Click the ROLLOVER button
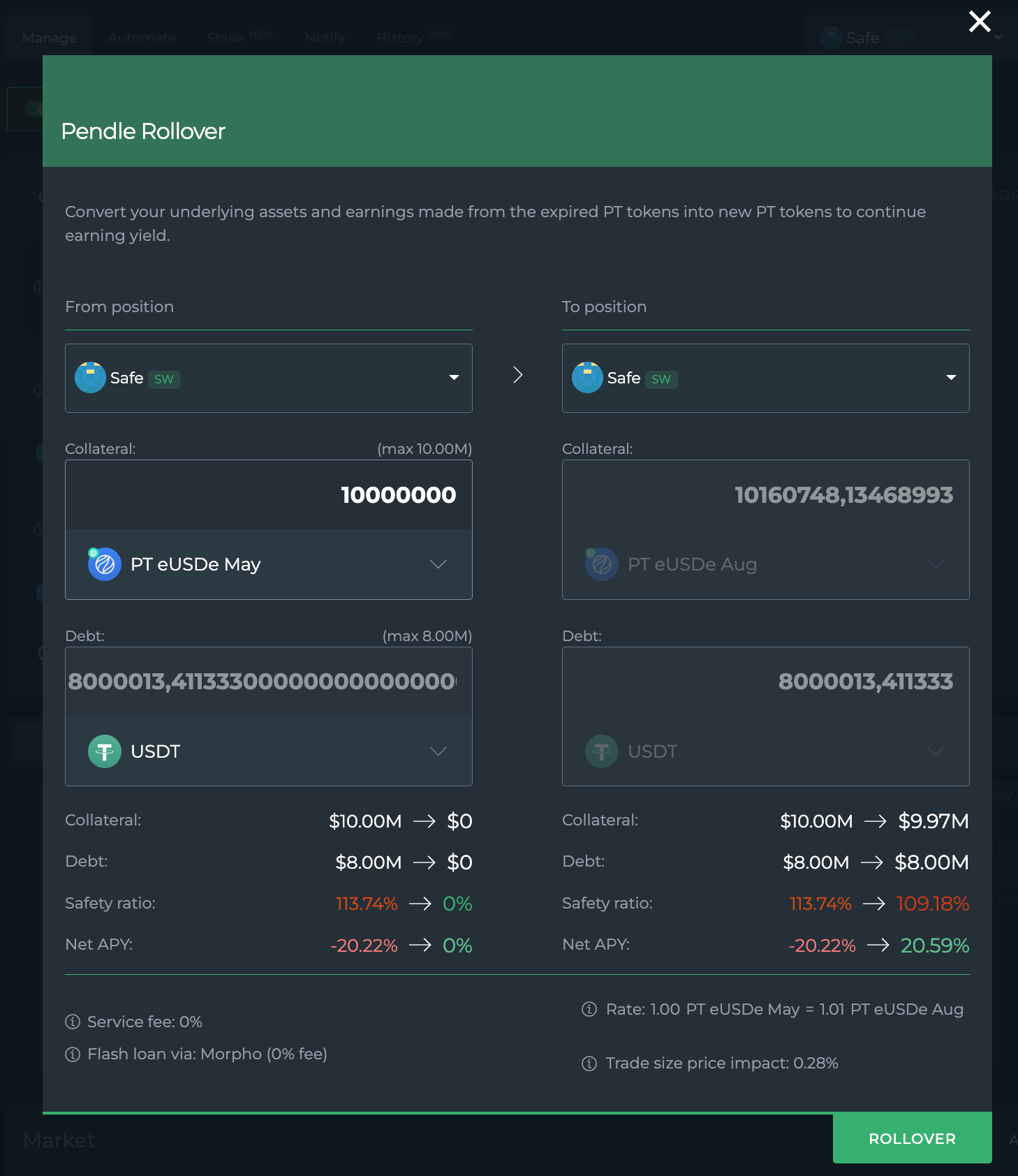The image size is (1018, 1176). pyautogui.click(x=912, y=1138)
